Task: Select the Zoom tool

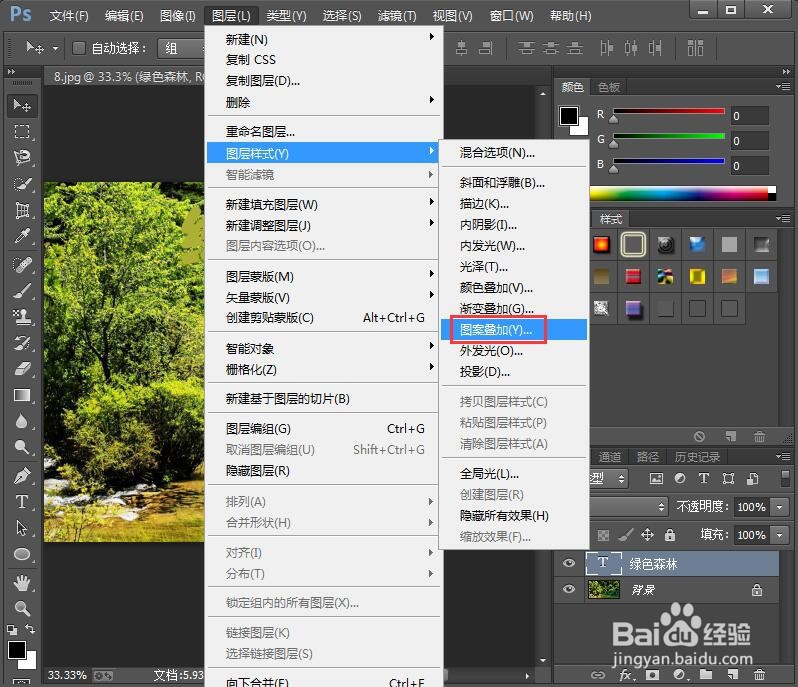Action: (x=22, y=609)
